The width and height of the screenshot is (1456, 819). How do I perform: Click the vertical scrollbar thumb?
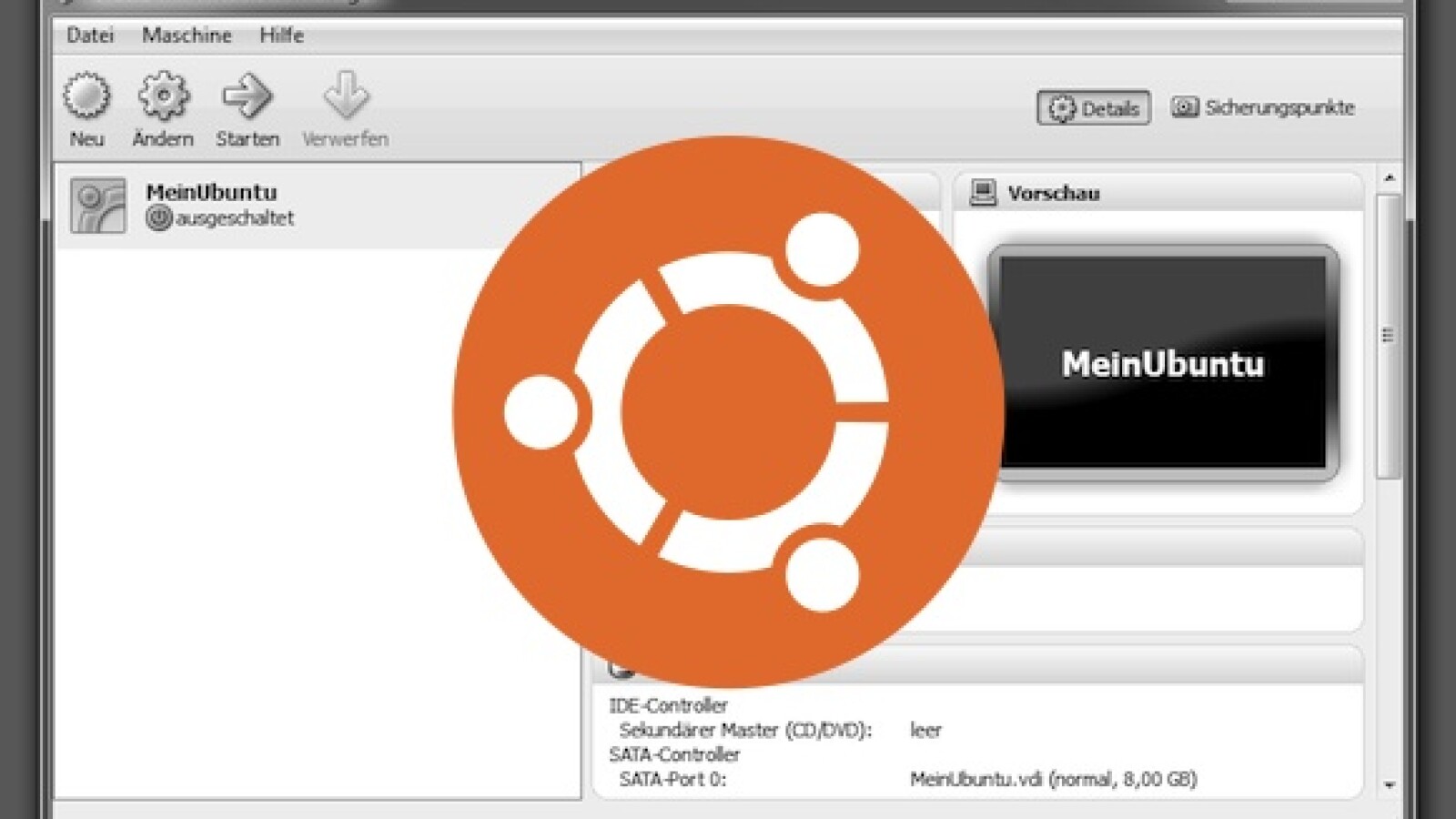pyautogui.click(x=1388, y=335)
